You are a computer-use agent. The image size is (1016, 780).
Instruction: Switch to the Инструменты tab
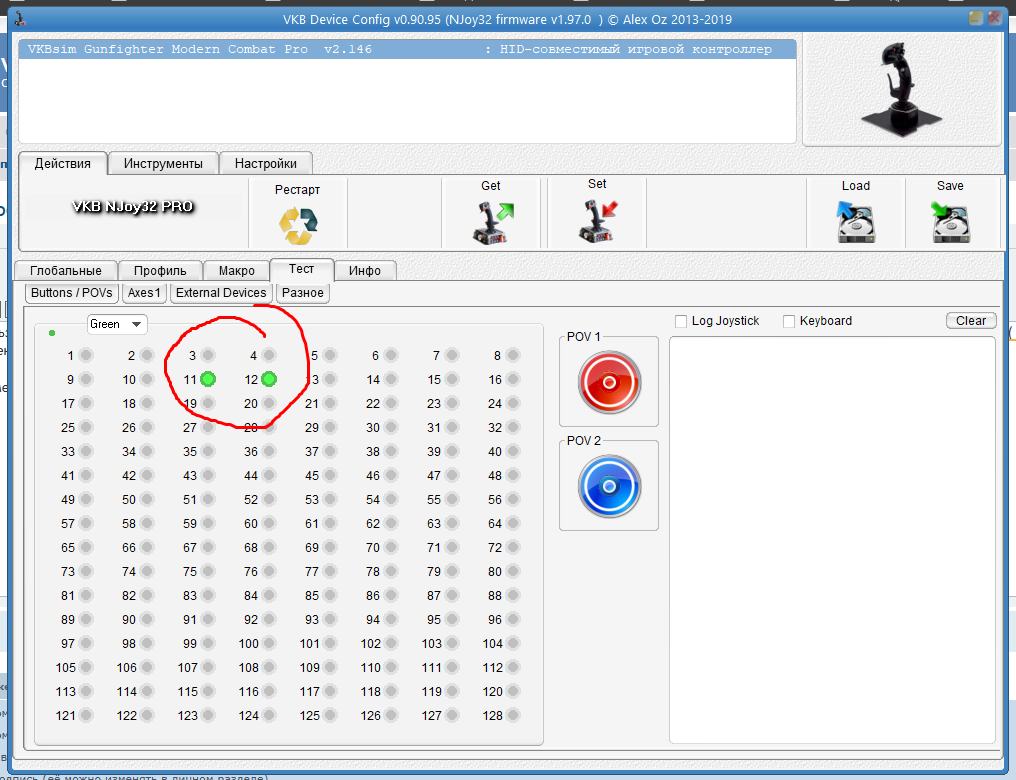162,163
